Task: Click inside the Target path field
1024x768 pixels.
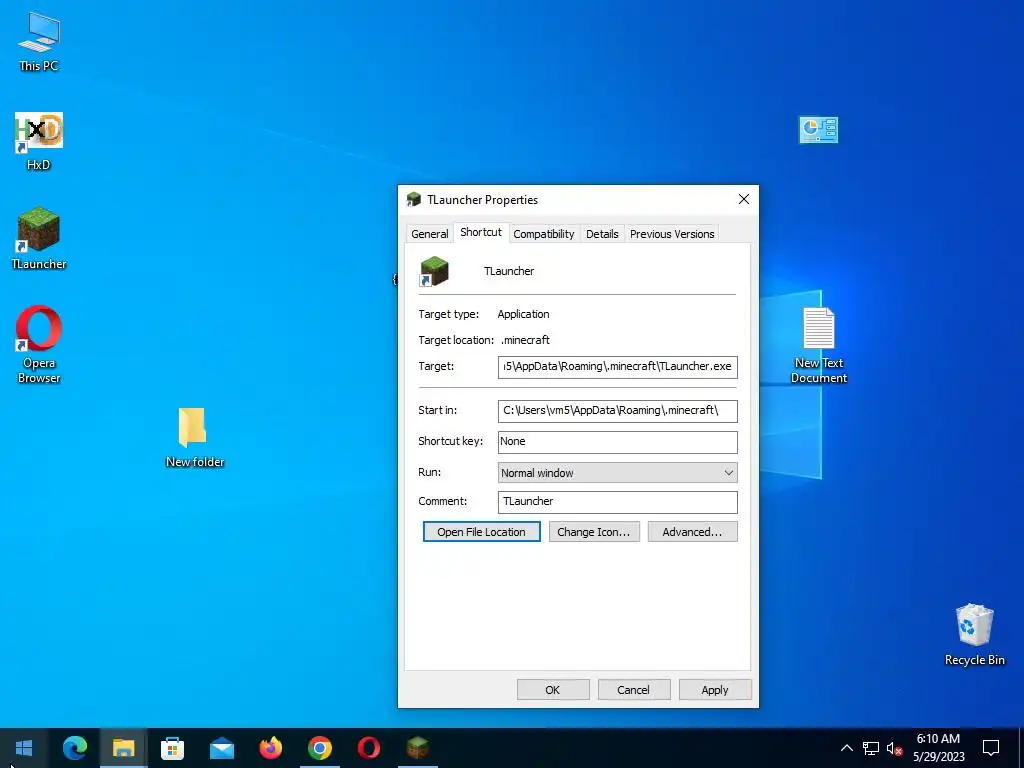Action: (x=617, y=366)
